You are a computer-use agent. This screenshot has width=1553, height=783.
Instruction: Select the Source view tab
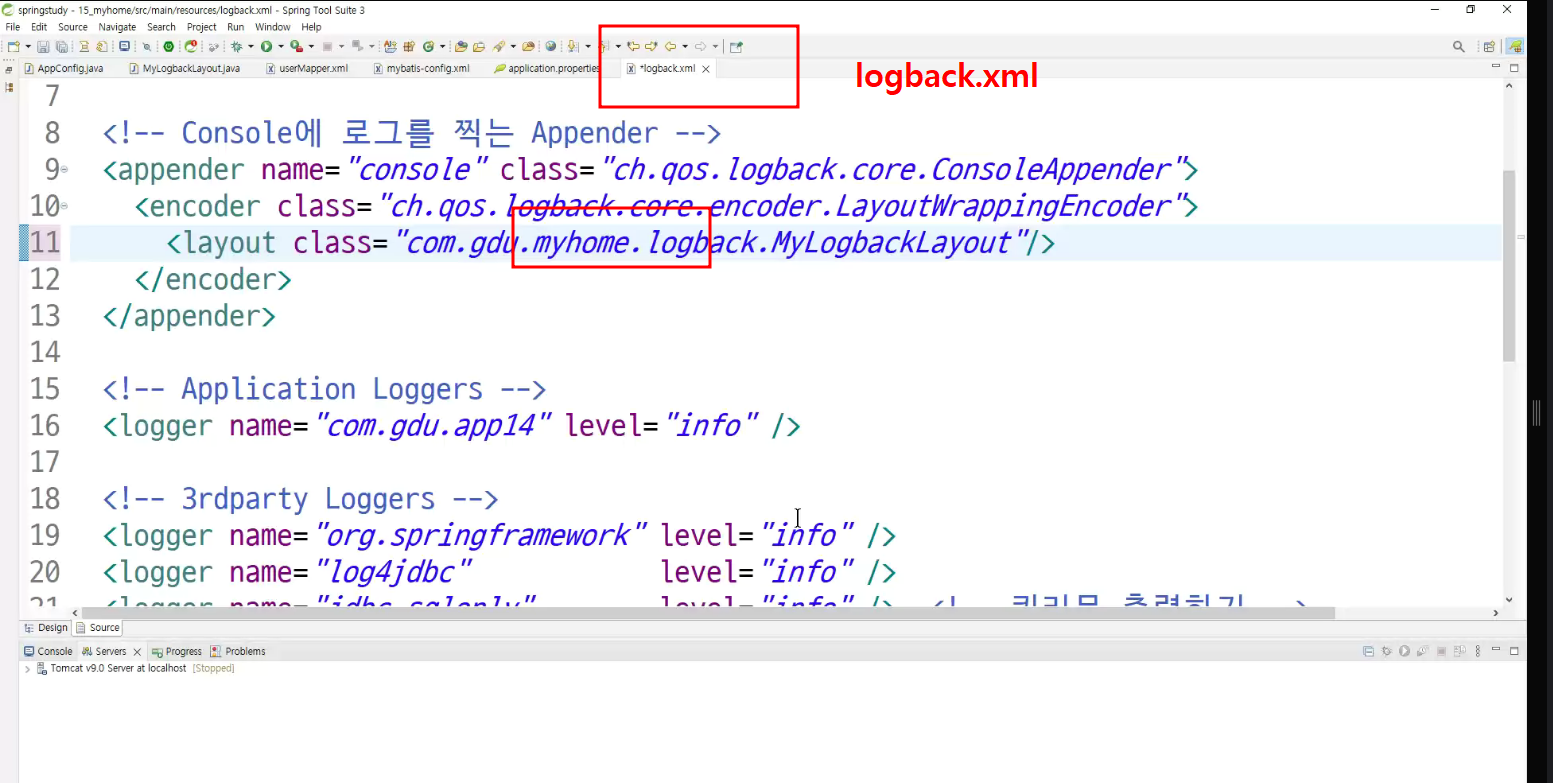point(98,628)
